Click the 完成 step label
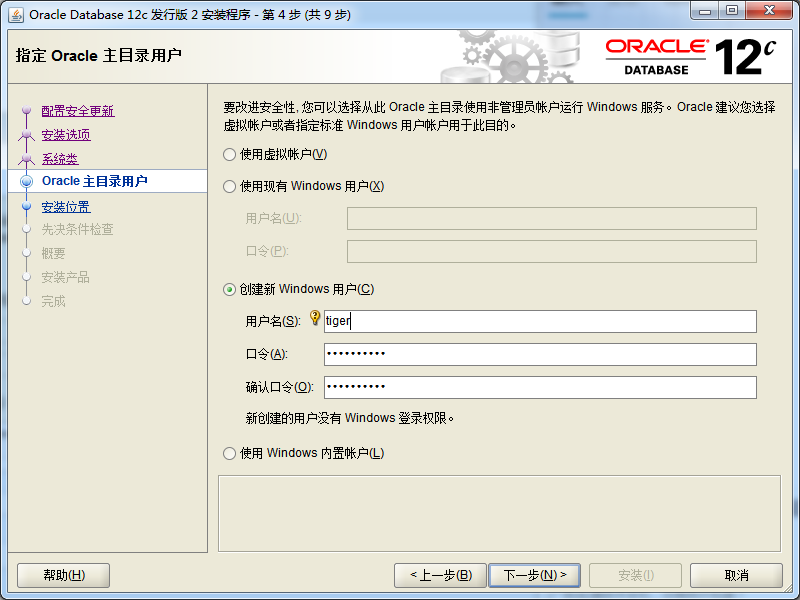The width and height of the screenshot is (800, 600). tap(54, 301)
